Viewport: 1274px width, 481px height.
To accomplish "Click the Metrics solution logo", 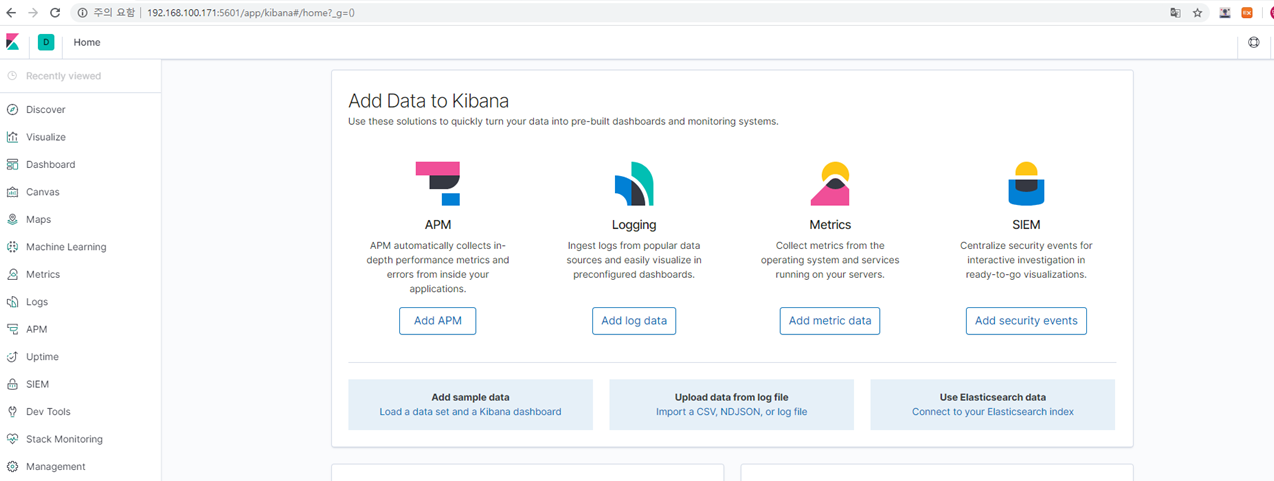I will click(830, 184).
